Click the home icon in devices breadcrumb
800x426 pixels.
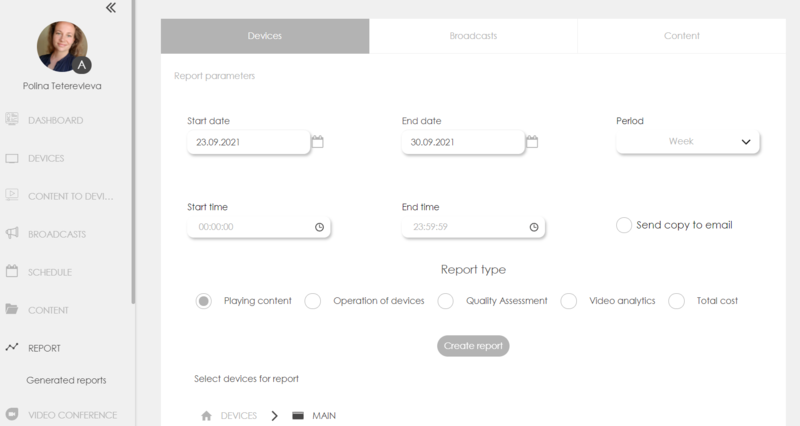pos(206,415)
